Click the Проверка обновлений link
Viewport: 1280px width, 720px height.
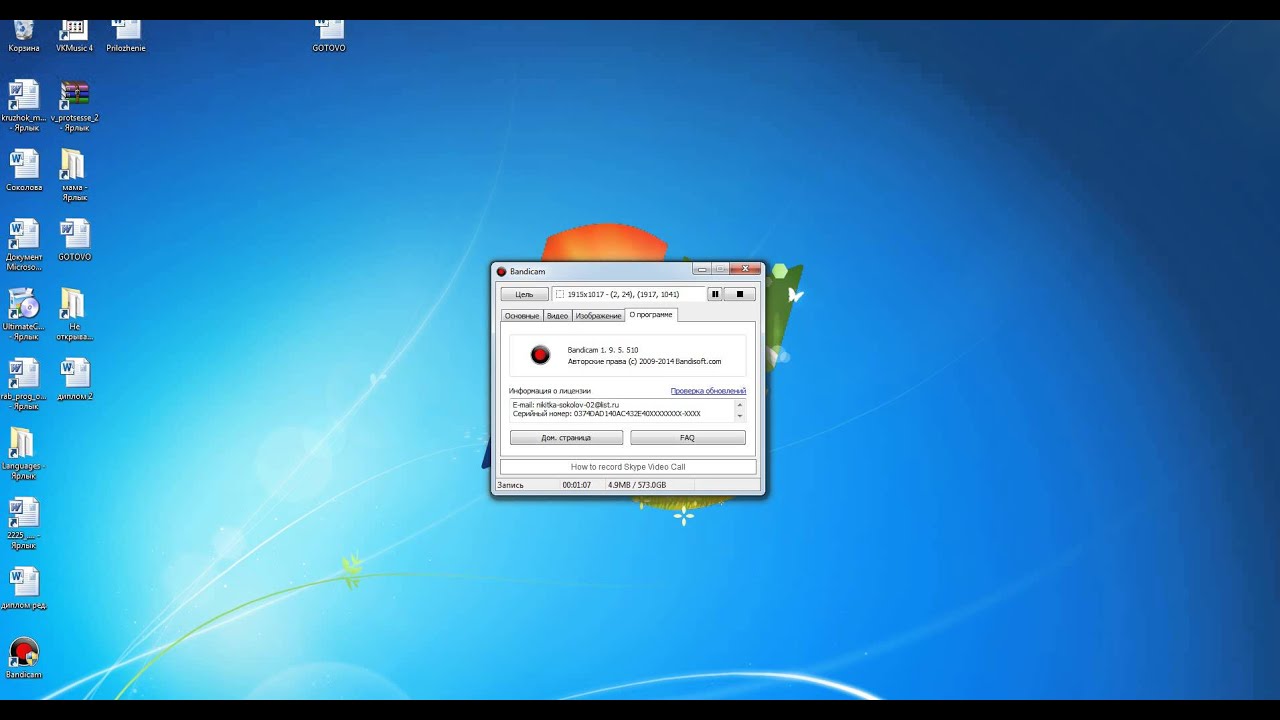click(708, 391)
